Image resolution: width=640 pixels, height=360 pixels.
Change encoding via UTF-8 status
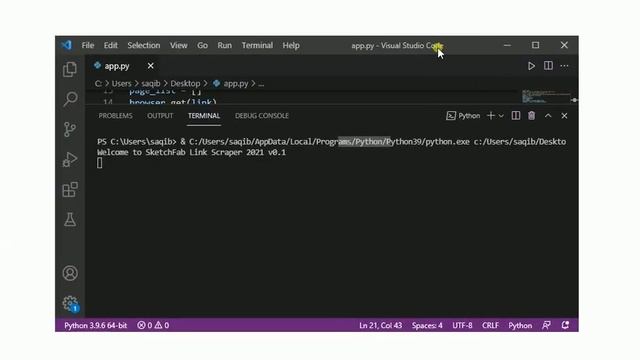(462, 325)
